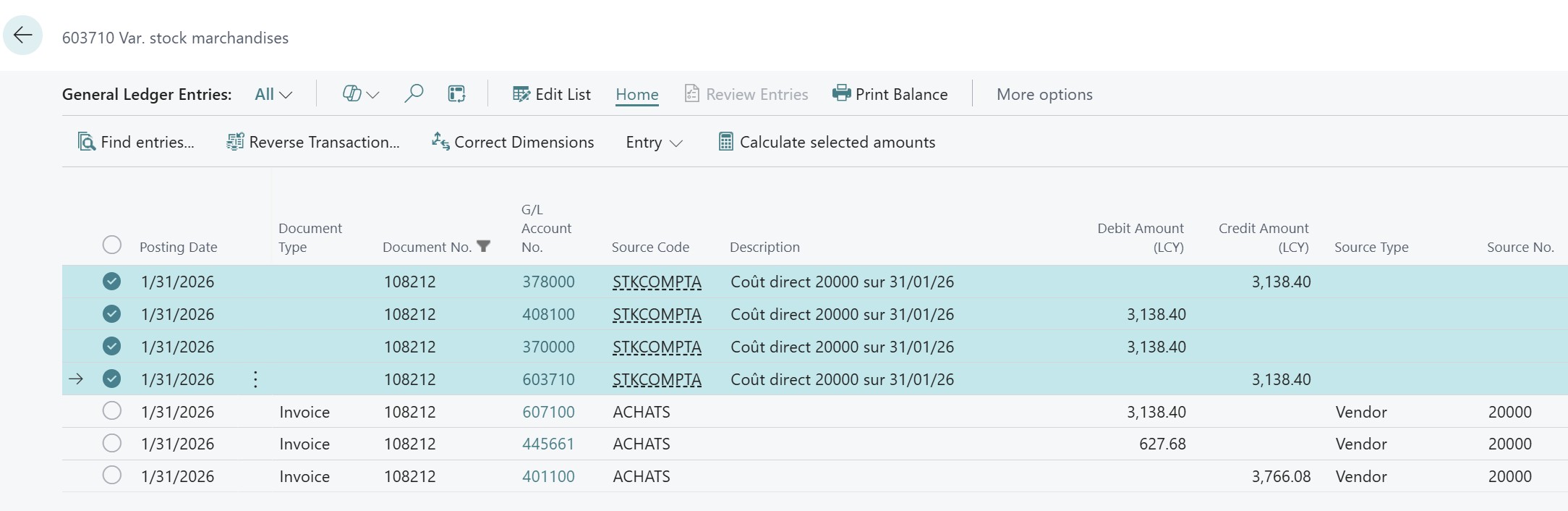Click the back arrow button
Viewport: 1568px width, 511px height.
click(x=23, y=35)
